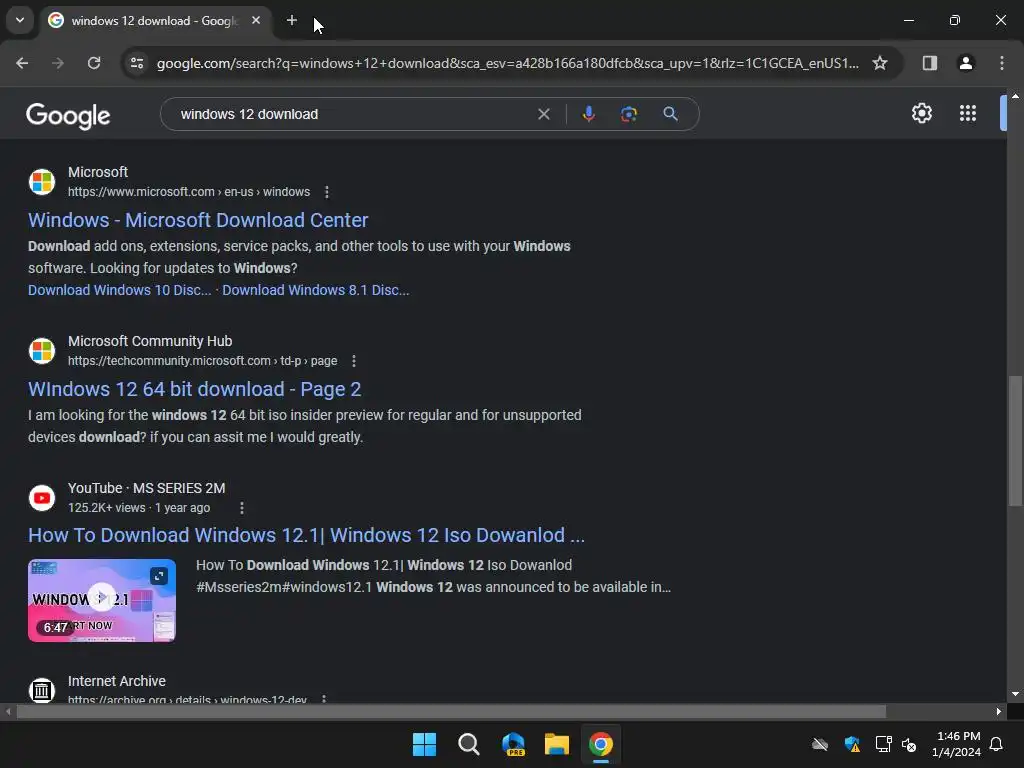Open How To Download Windows 12.1 link
This screenshot has height=768, width=1024.
tap(306, 536)
